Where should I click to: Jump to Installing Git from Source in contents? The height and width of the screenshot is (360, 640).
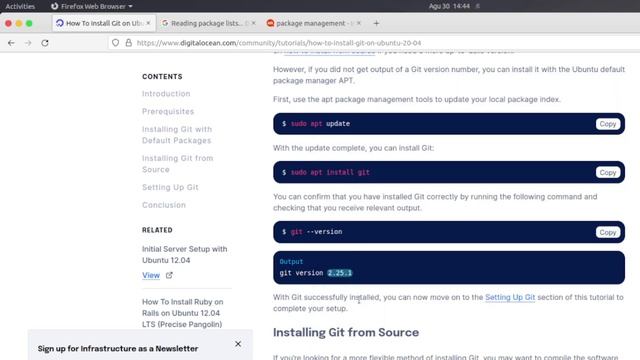point(178,164)
